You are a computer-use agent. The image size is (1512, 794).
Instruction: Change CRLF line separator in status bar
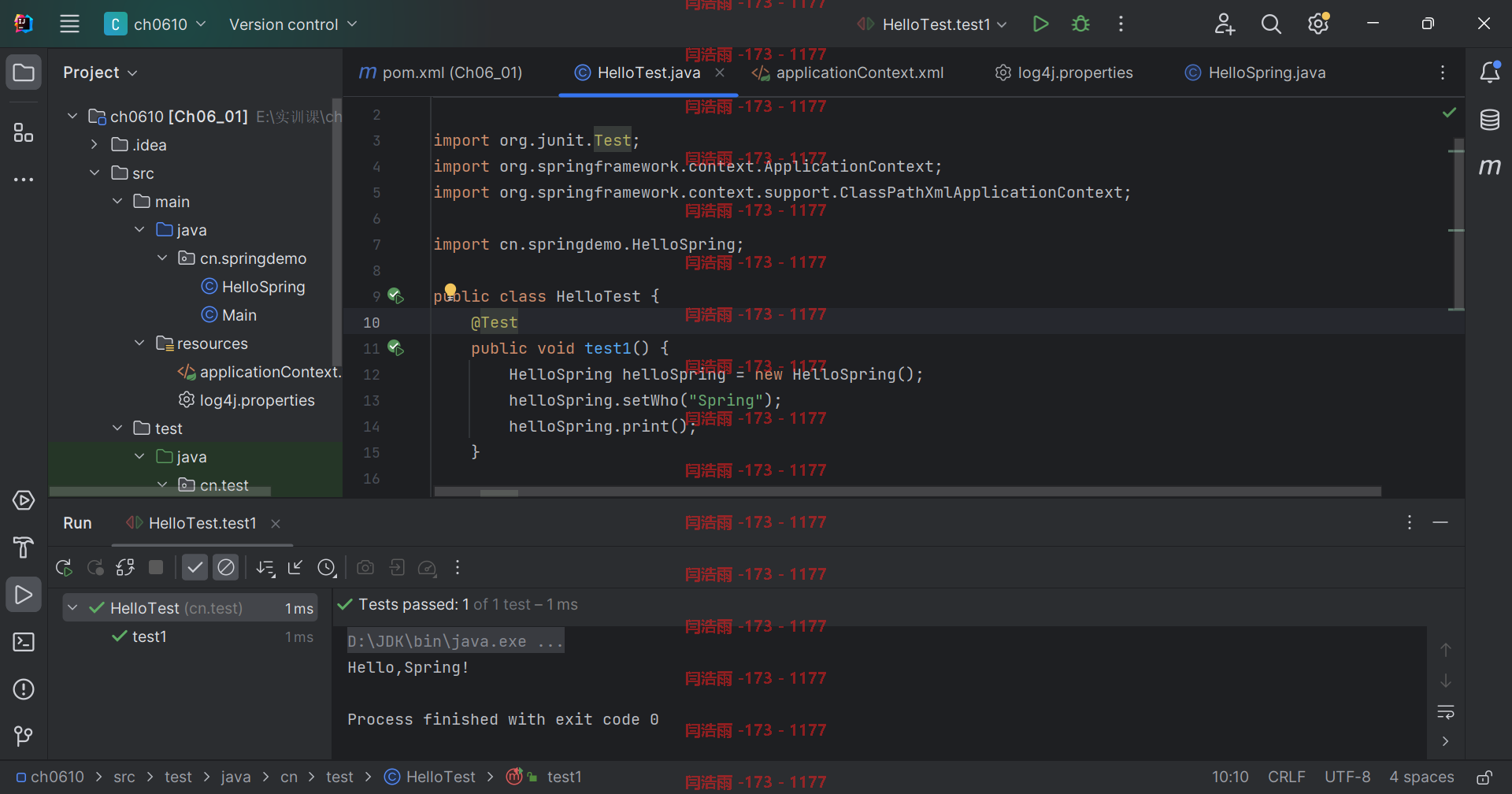tap(1287, 777)
